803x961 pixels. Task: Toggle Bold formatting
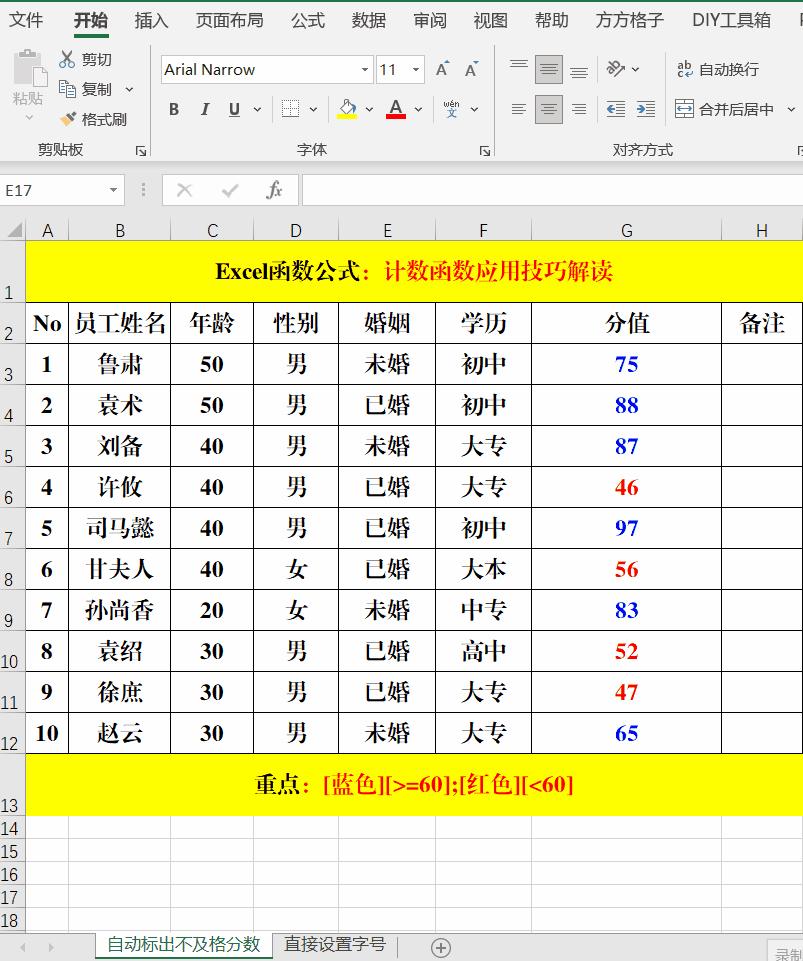click(x=173, y=109)
